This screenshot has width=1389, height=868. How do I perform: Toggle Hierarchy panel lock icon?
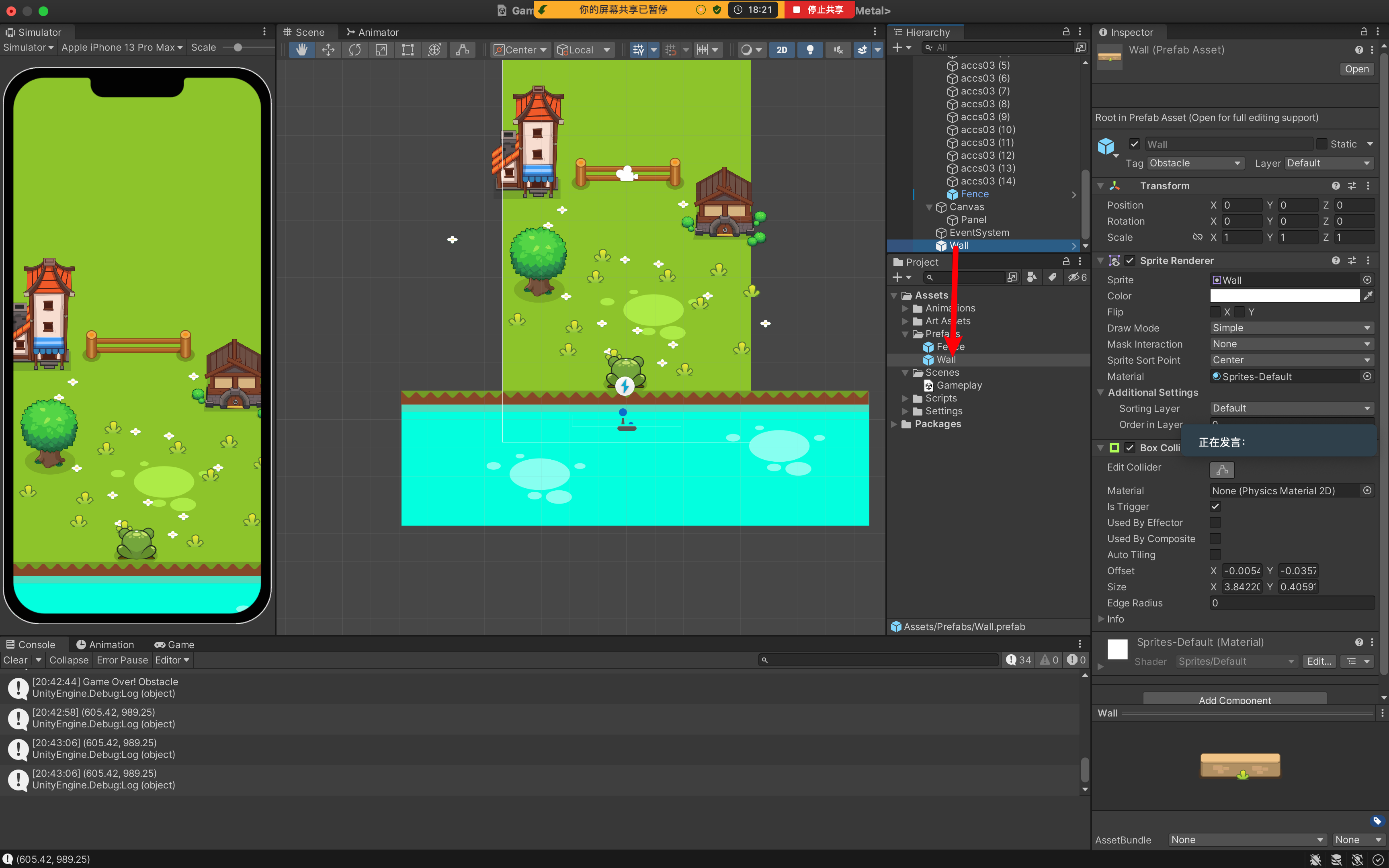[1066, 32]
